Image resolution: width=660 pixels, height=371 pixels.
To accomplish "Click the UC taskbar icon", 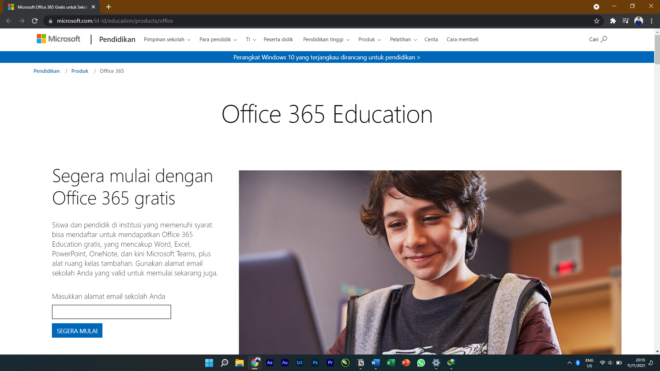I will (300, 363).
